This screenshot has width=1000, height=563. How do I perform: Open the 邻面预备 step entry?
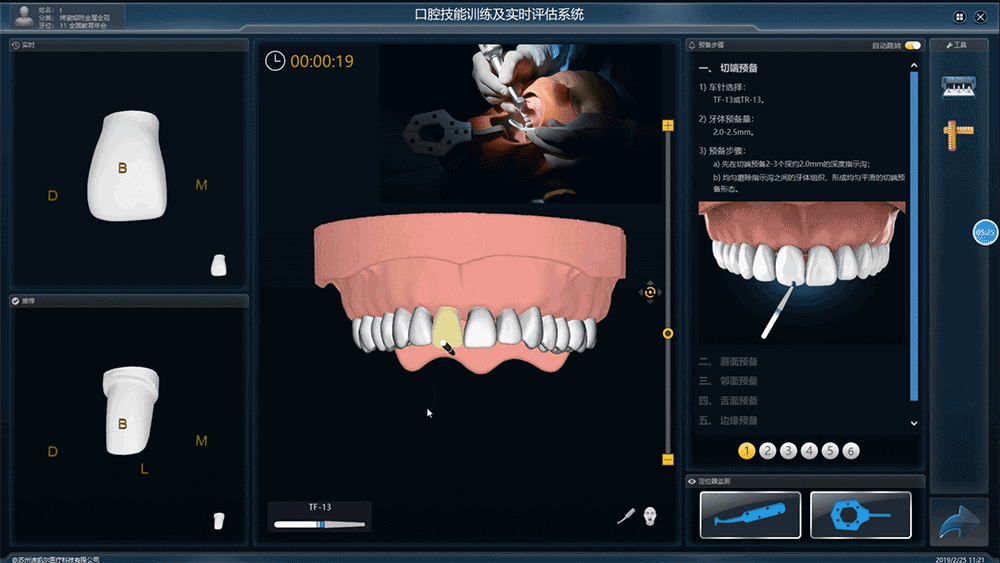739,381
